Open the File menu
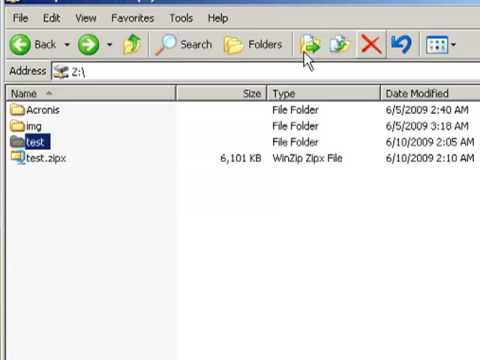This screenshot has height=360, width=480. [20, 18]
